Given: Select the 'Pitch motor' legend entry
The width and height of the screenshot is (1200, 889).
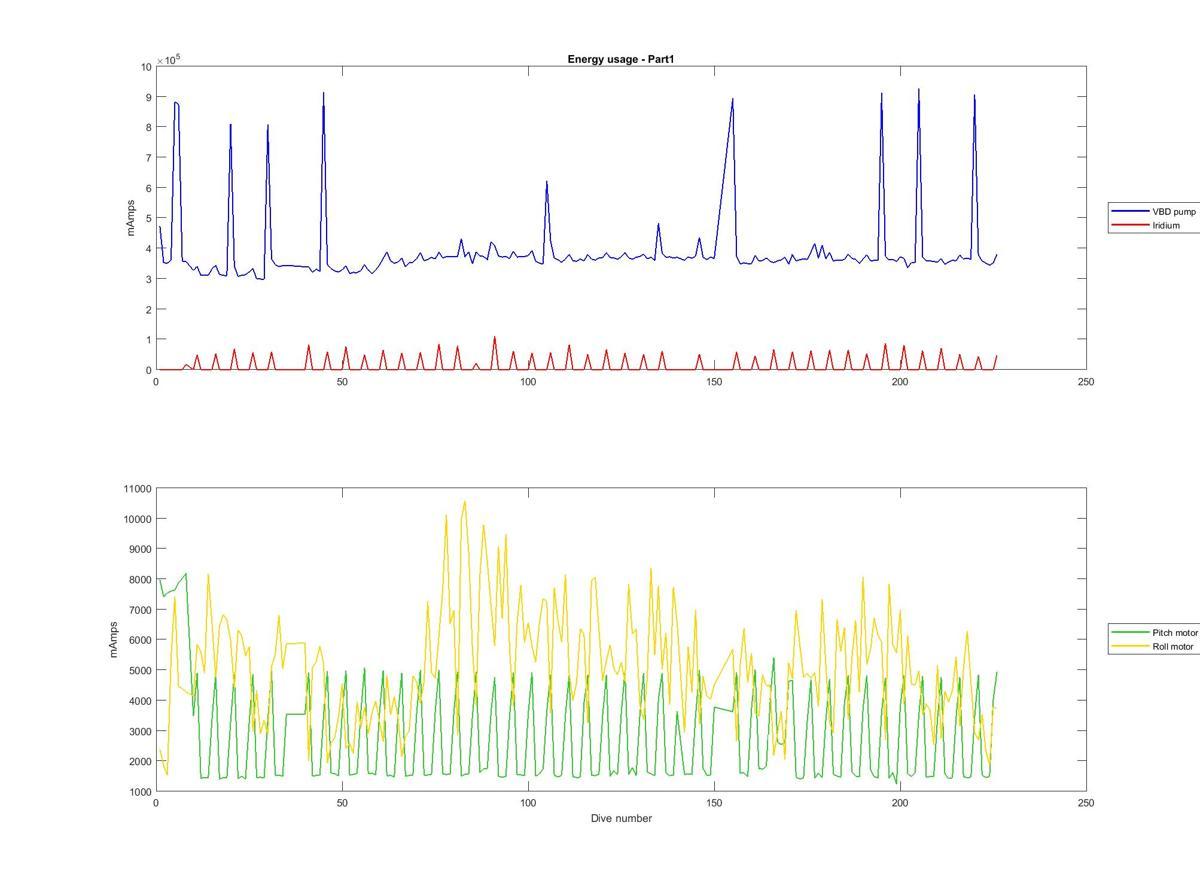Looking at the screenshot, I should 1175,633.
